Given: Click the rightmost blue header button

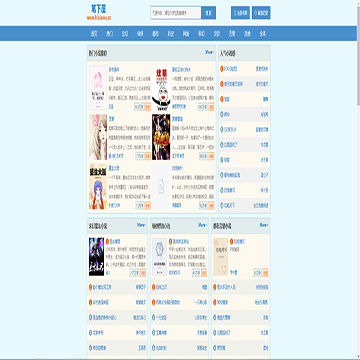Looking at the screenshot, I should tap(261, 13).
